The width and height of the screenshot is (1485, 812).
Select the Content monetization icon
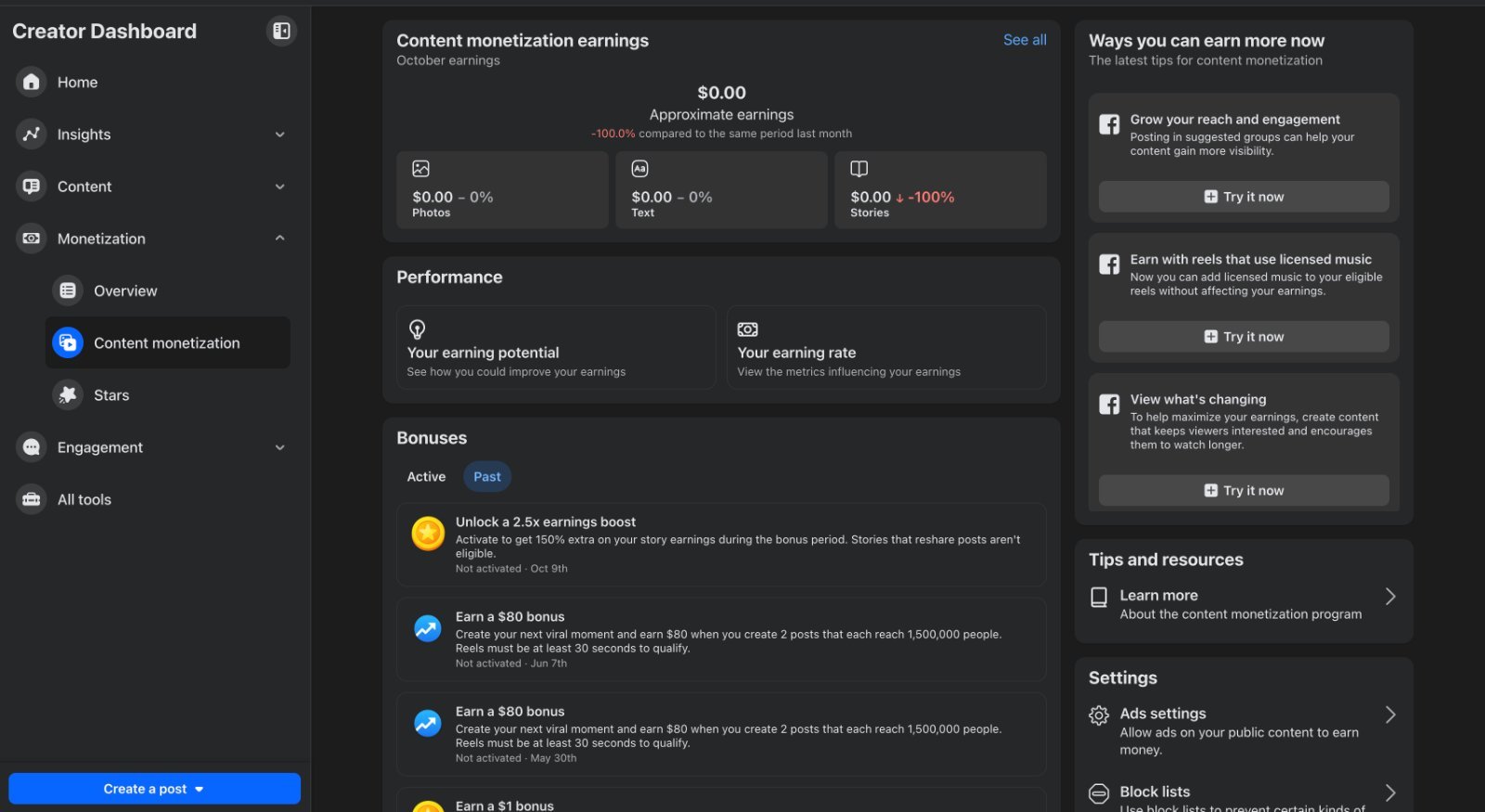click(68, 342)
